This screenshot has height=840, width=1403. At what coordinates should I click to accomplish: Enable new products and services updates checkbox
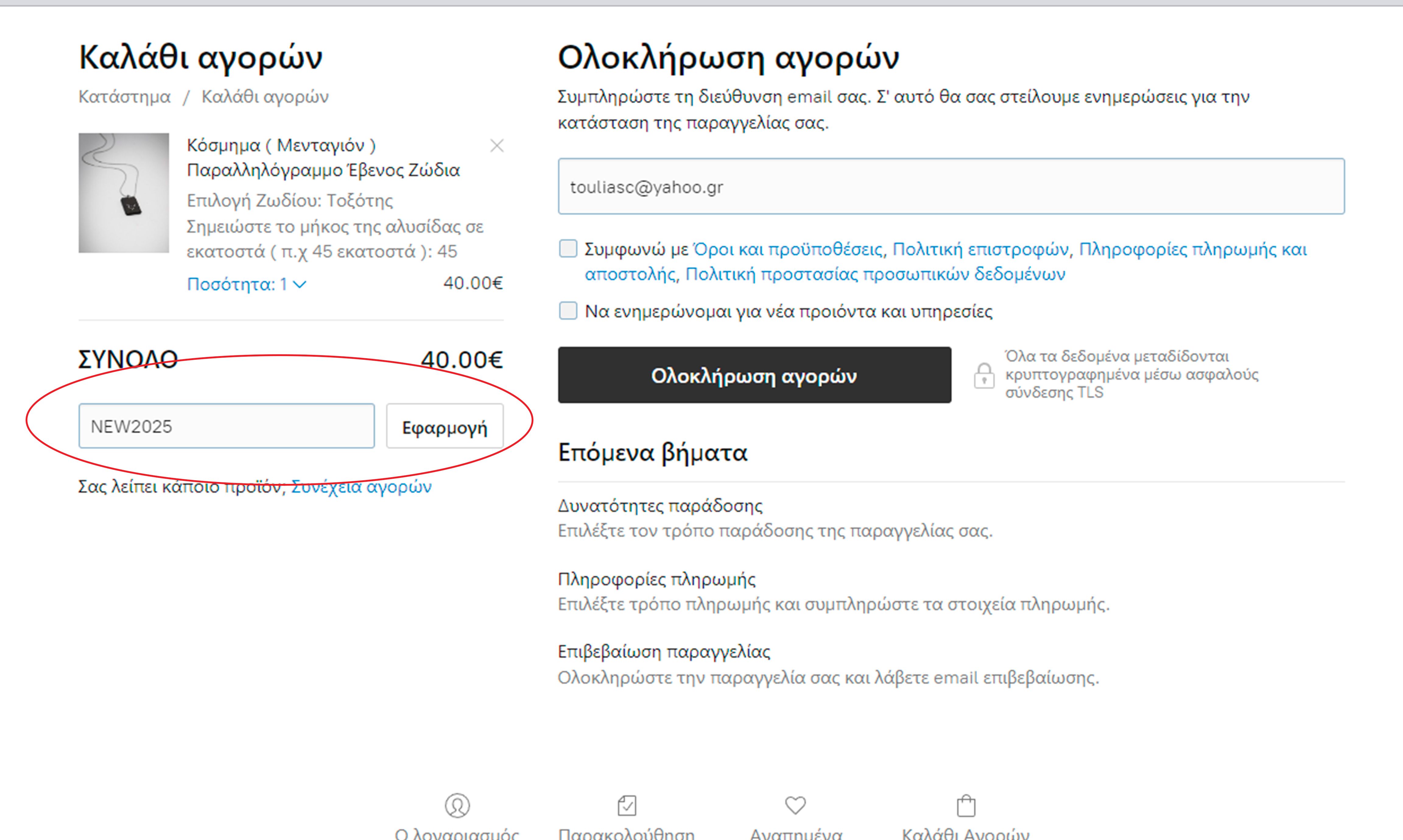[x=568, y=311]
